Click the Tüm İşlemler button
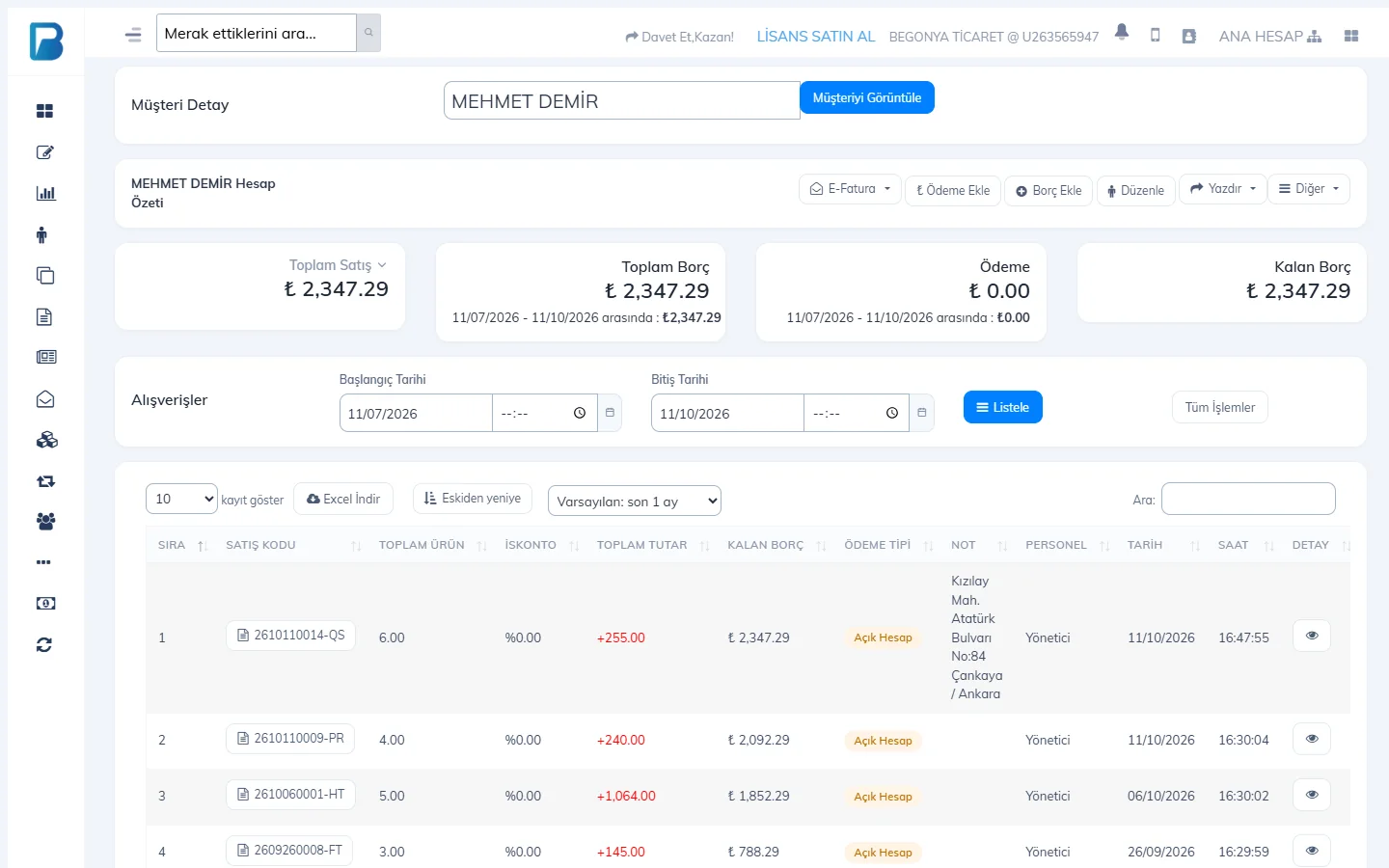Viewport: 1389px width, 868px height. pyautogui.click(x=1219, y=407)
